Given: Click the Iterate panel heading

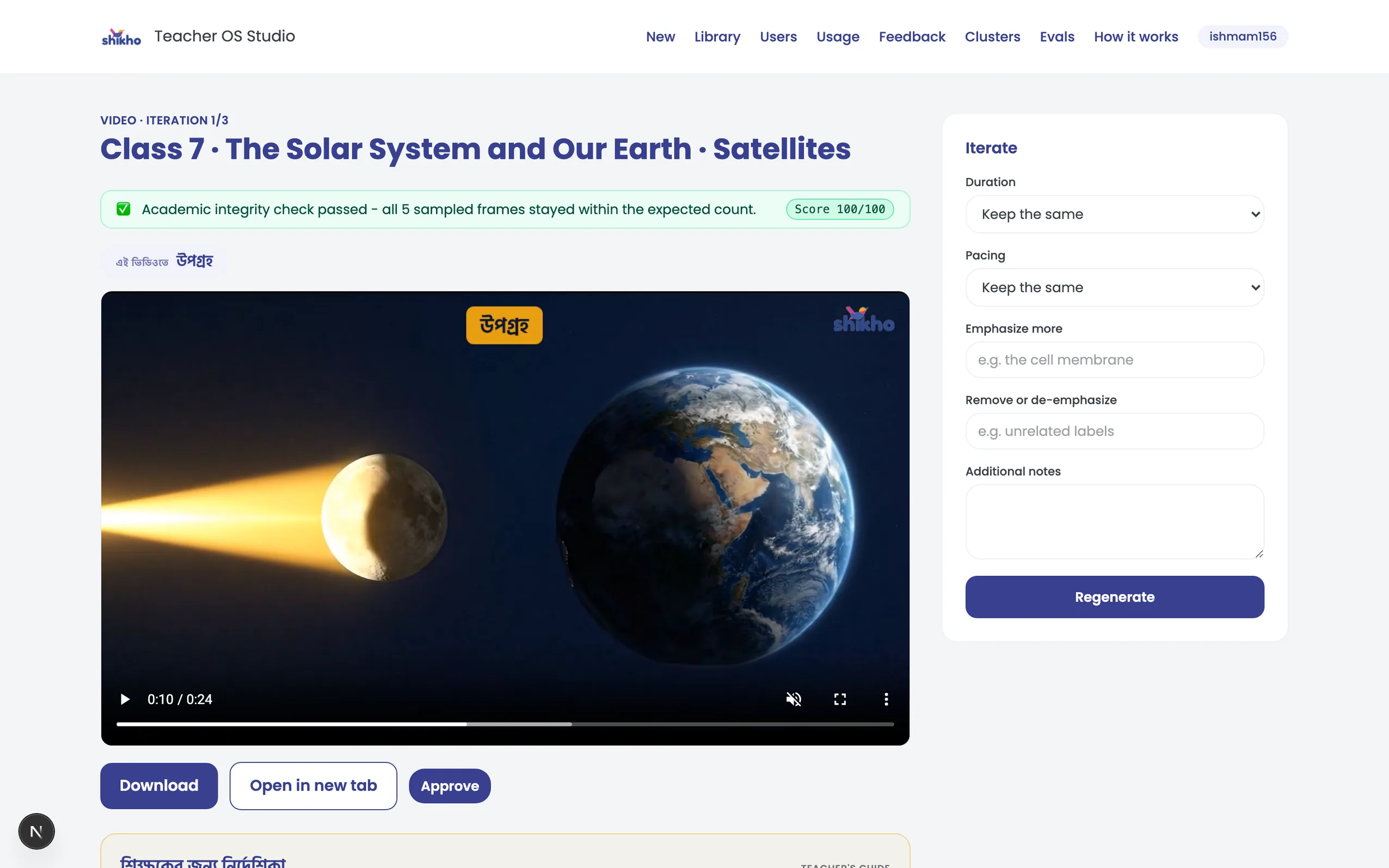Looking at the screenshot, I should pos(991,147).
